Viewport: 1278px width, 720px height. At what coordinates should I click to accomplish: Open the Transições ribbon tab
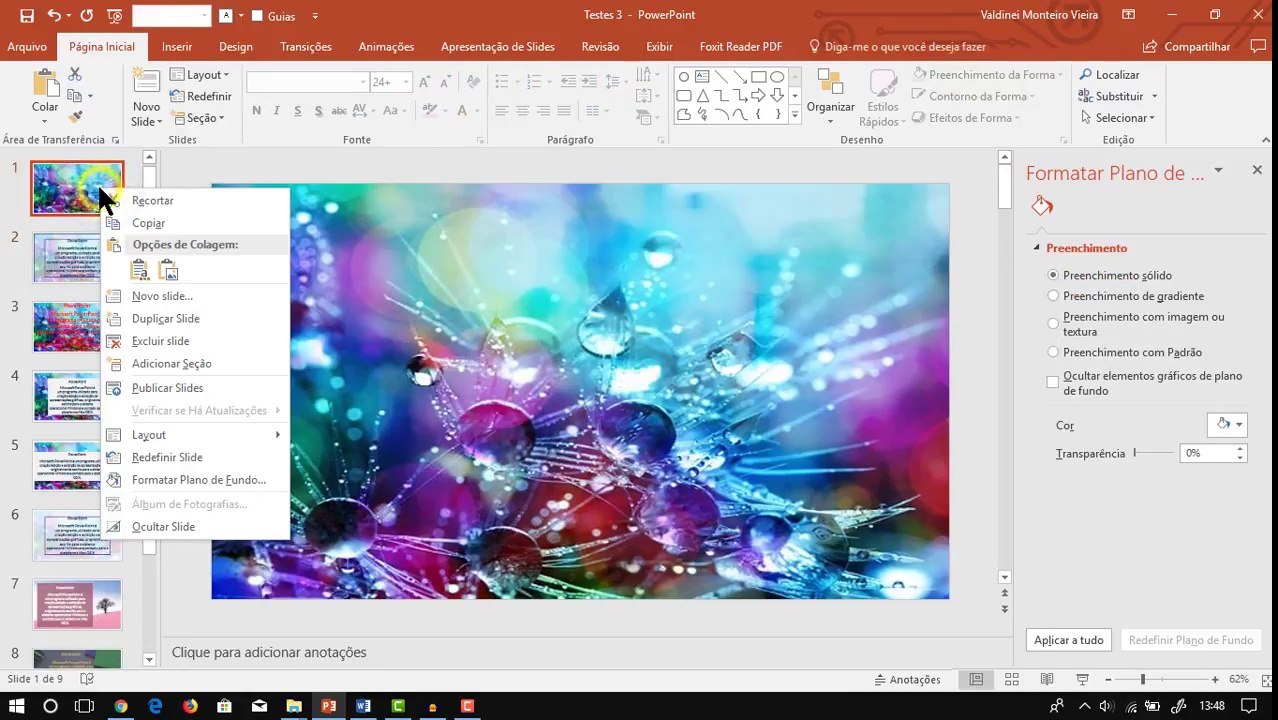pyautogui.click(x=306, y=47)
